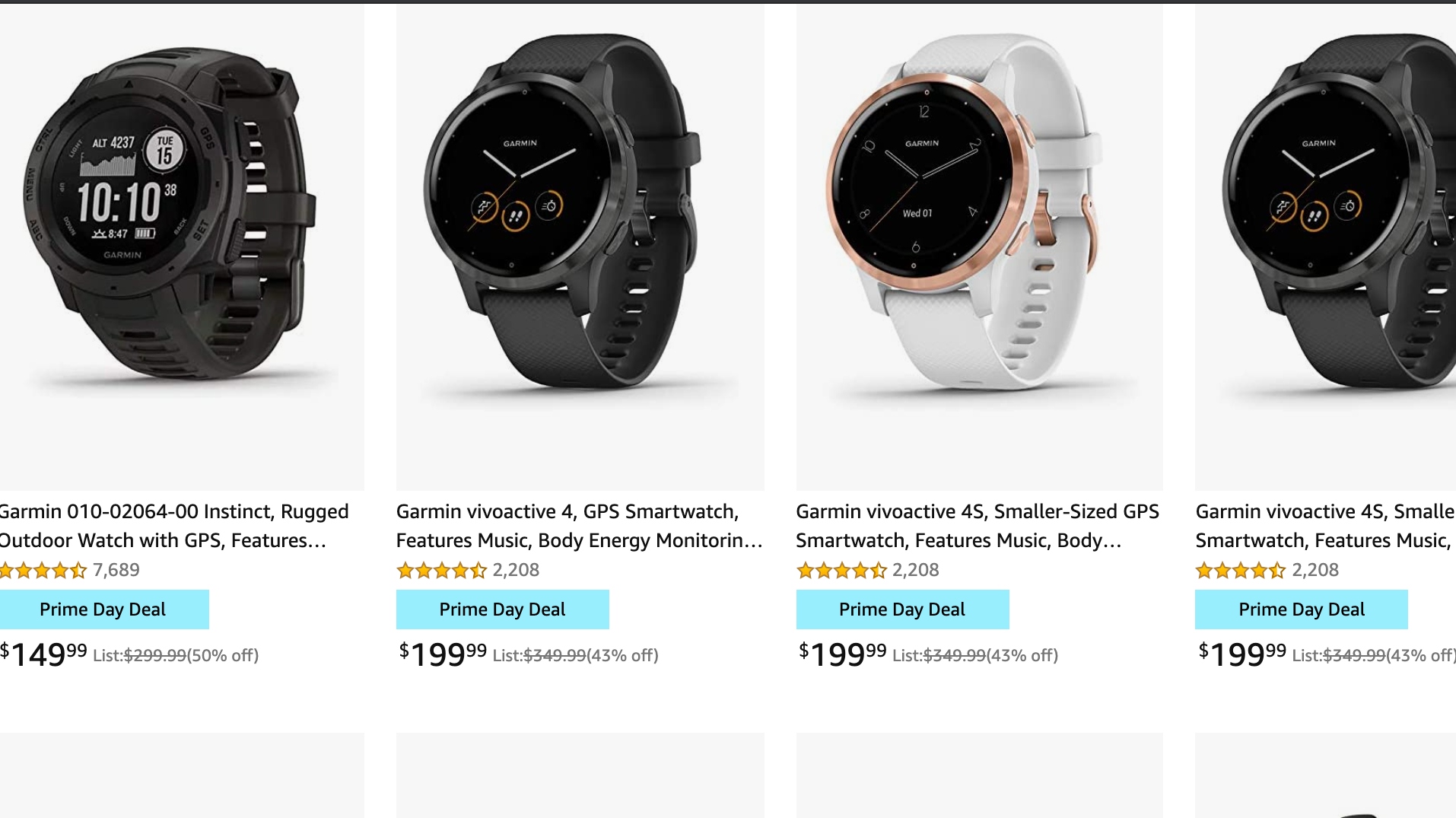Click Prime Day Deal badge under vivoactive 4
1456x818 pixels.
503,610
